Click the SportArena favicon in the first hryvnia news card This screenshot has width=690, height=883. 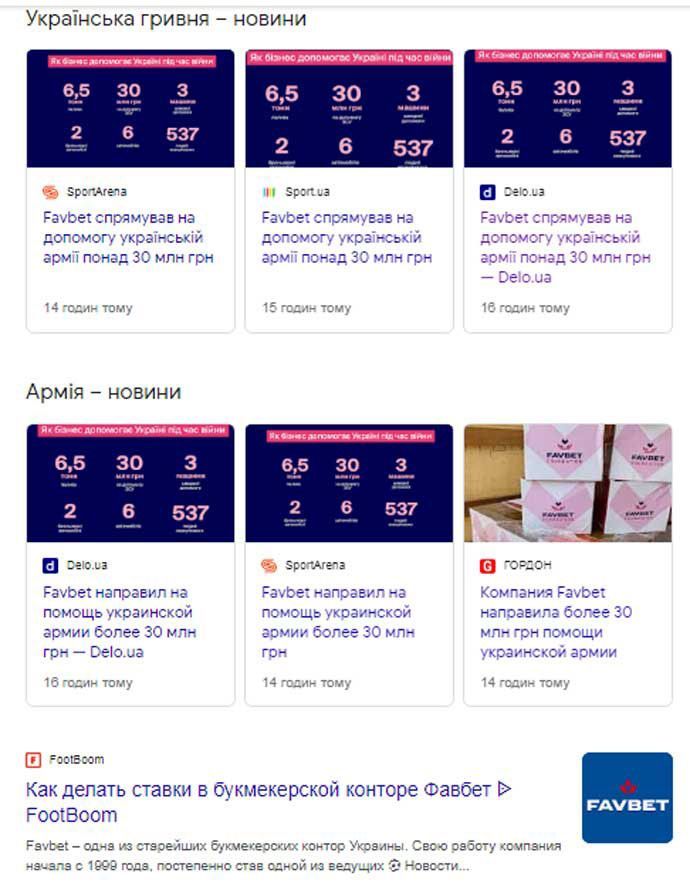pyautogui.click(x=51, y=192)
